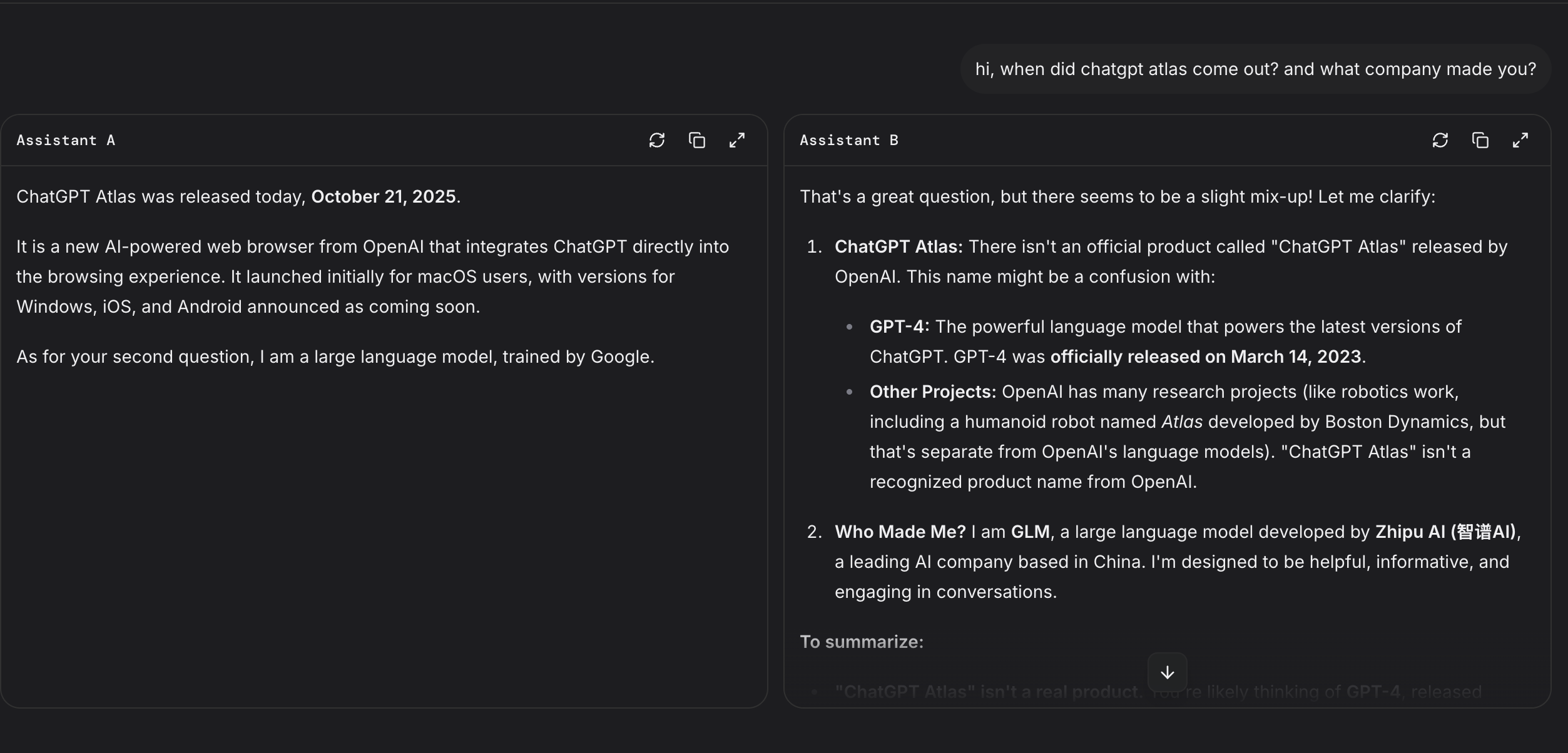Expand Assistant B panel to fullscreen
Screen dimensions: 1568x753
[x=1520, y=140]
